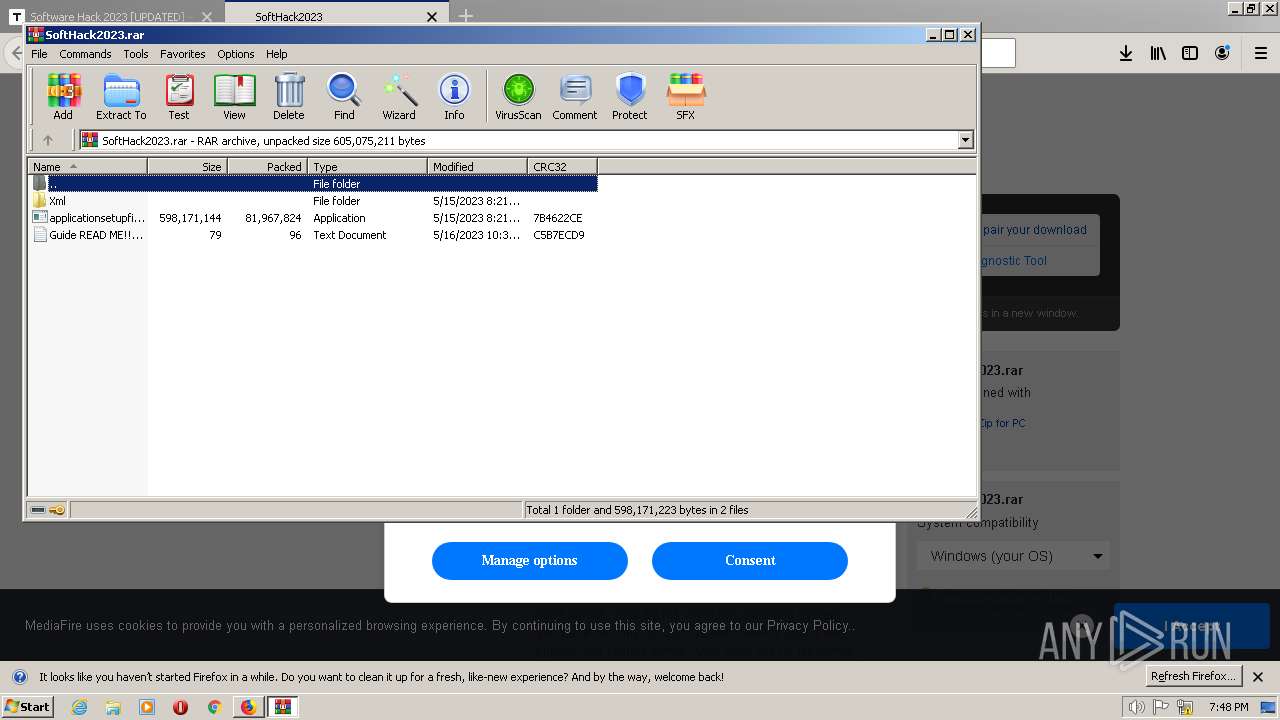Click the Windows Start button
The width and height of the screenshot is (1280, 720).
(x=28, y=706)
